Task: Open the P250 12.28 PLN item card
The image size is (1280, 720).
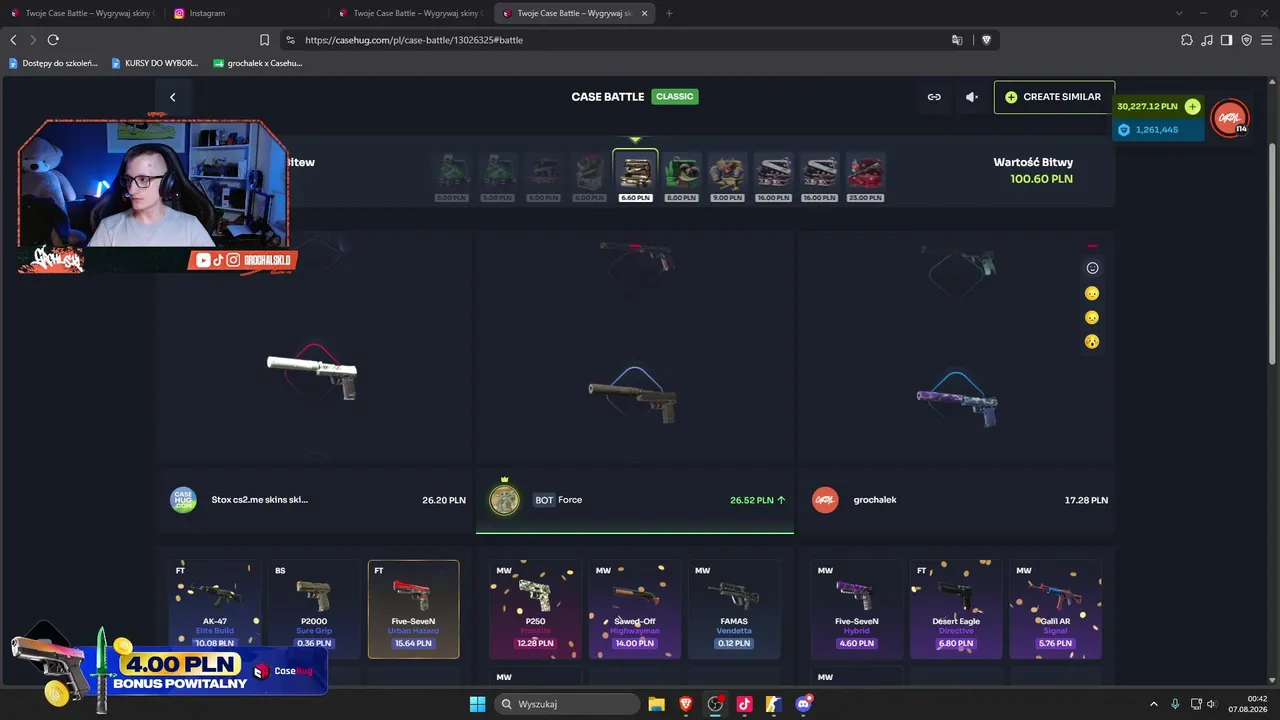Action: tap(535, 609)
